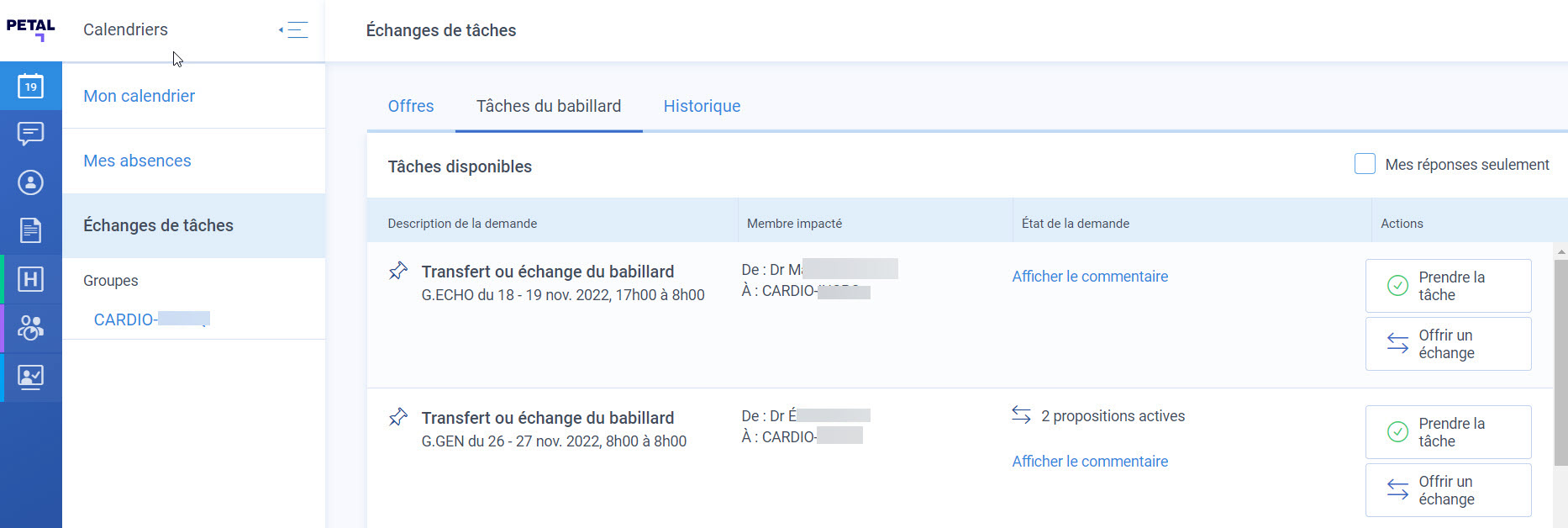Open the documents icon in sidebar
The height and width of the screenshot is (528, 1568).
(x=31, y=230)
